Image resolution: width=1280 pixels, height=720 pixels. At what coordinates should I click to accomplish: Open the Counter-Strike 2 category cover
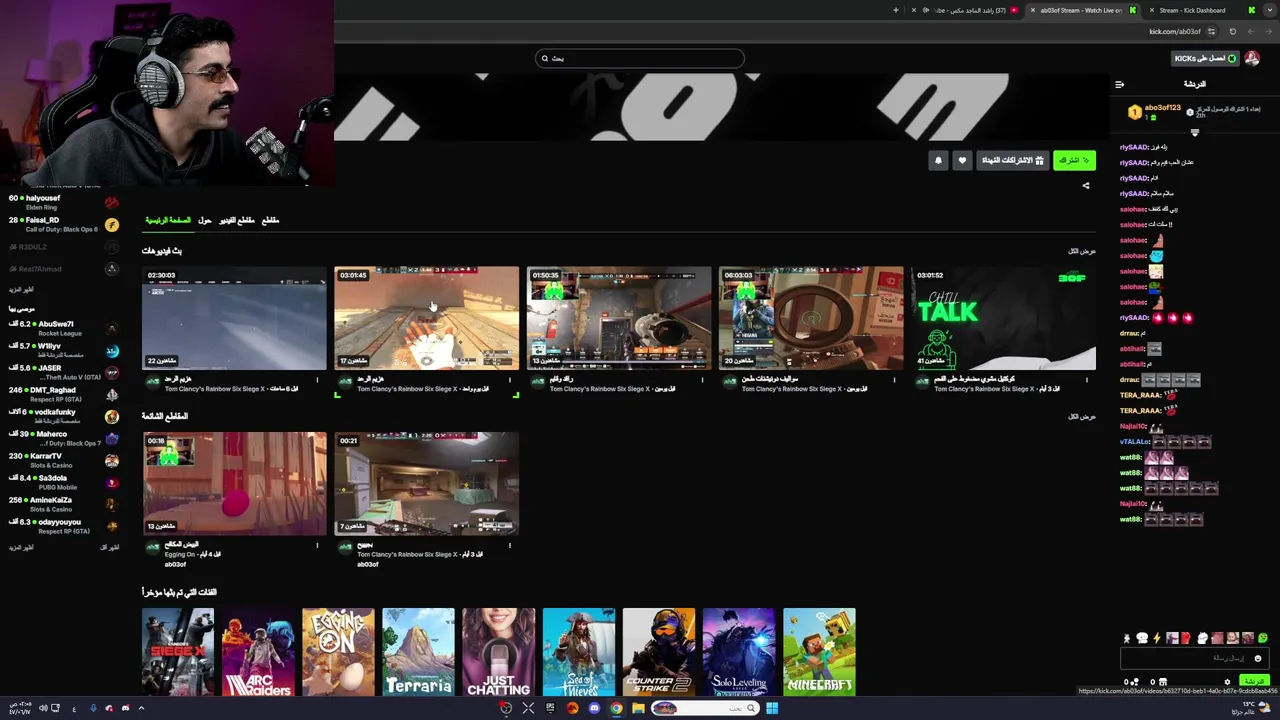point(659,652)
